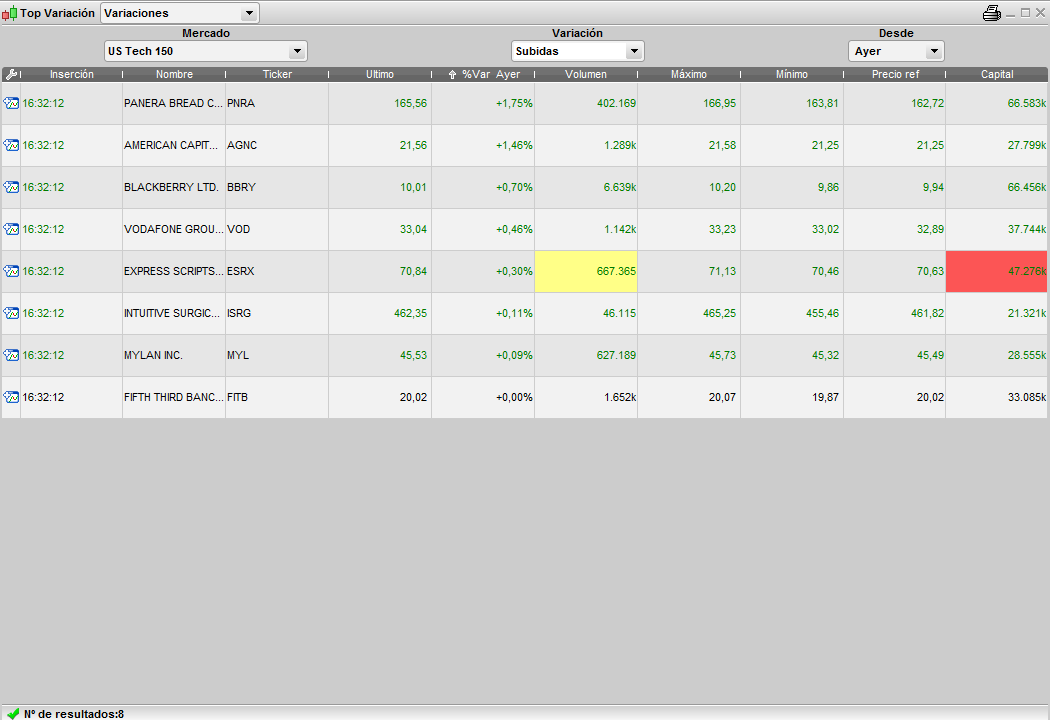This screenshot has width=1050, height=720.
Task: Open chart icon for VODAFONE GROU... row
Action: 11,229
